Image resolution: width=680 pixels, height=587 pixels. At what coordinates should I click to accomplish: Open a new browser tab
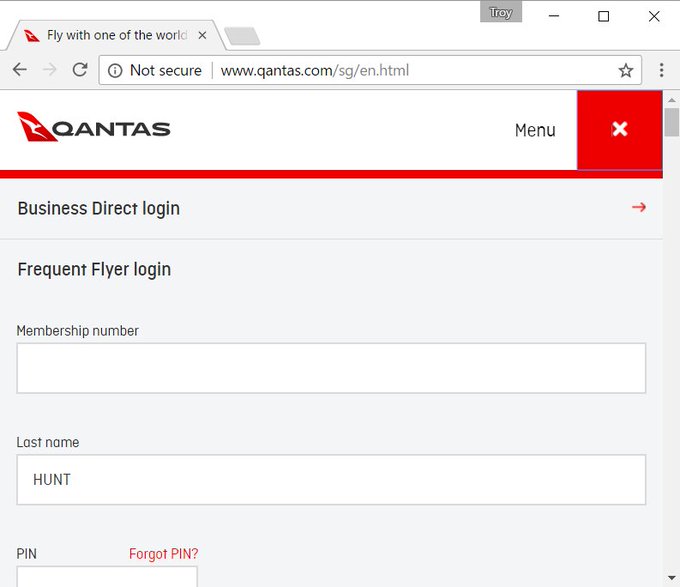[x=242, y=36]
